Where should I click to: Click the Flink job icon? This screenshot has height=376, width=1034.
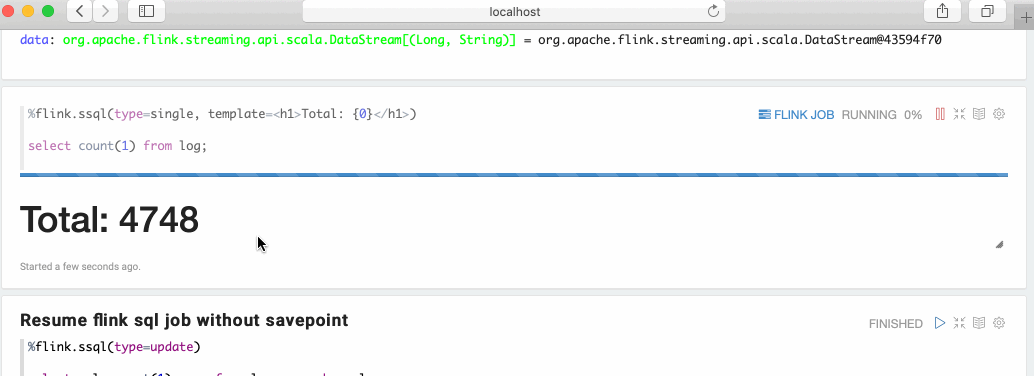coord(764,115)
